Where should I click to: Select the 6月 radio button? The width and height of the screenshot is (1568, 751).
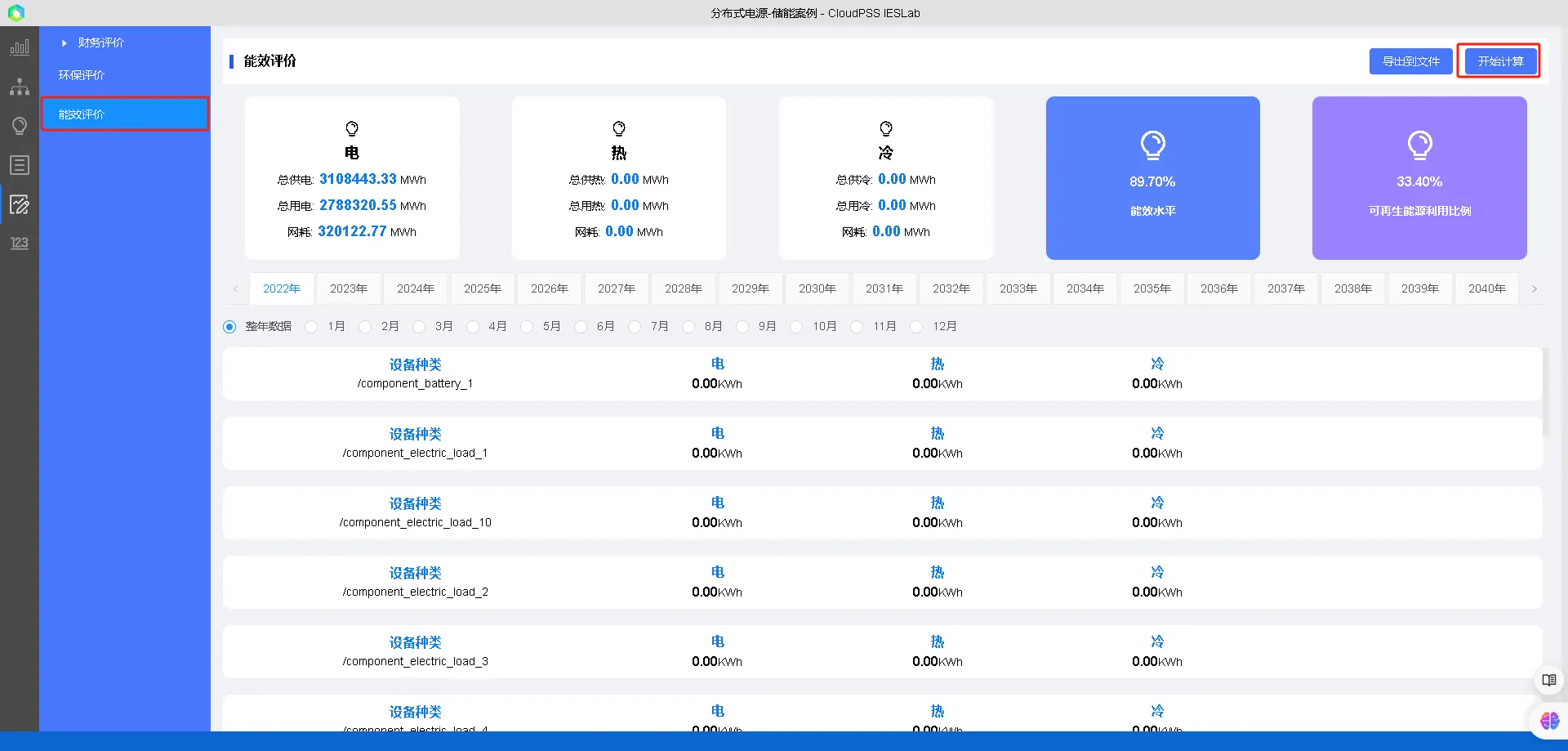581,327
